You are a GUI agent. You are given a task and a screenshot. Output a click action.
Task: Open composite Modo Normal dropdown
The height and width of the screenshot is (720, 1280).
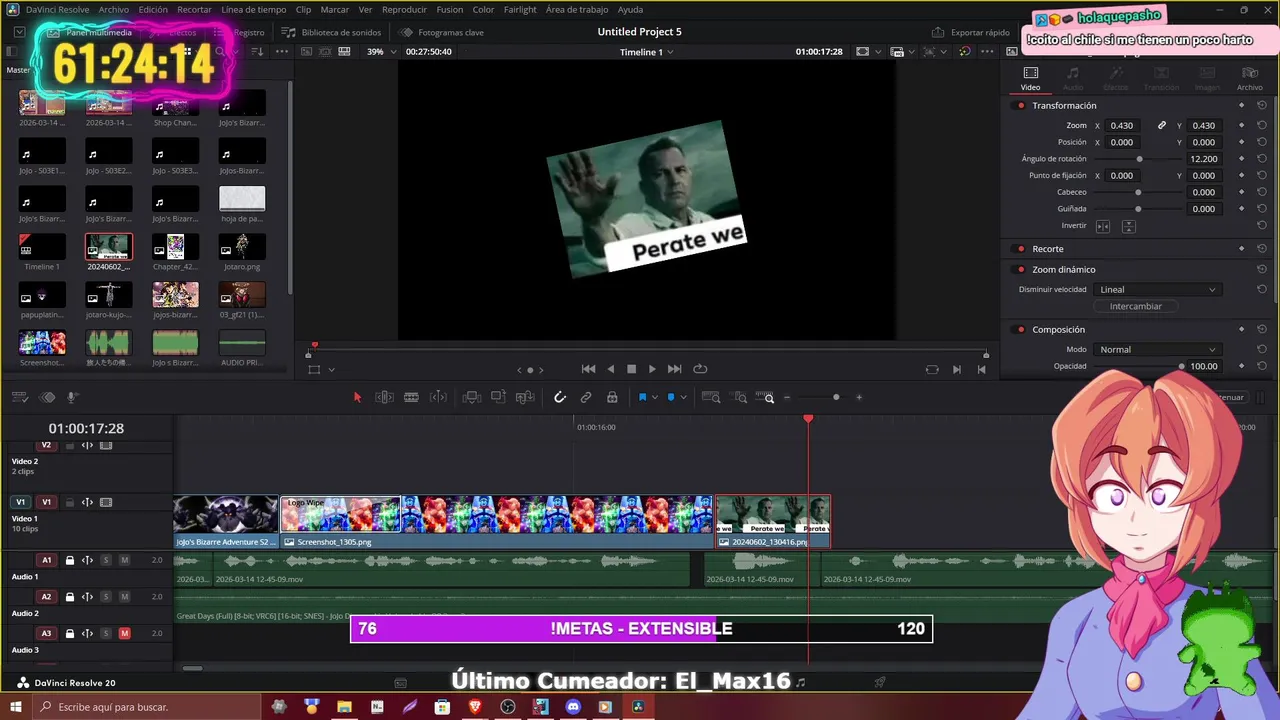pos(1157,350)
